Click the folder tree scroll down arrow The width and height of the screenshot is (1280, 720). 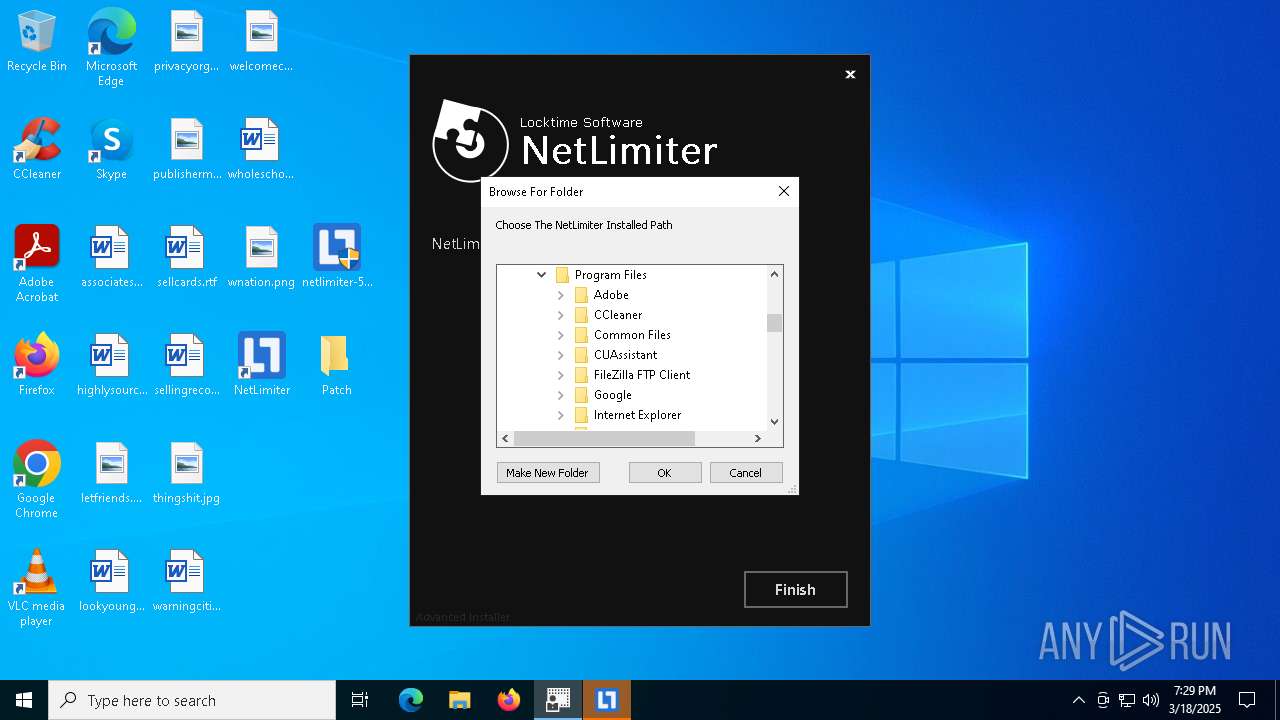tap(774, 422)
